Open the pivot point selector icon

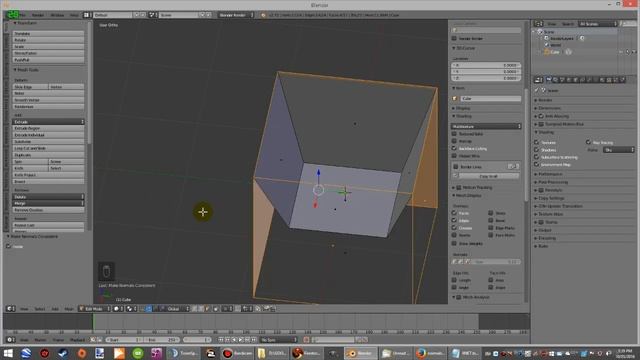(x=131, y=309)
